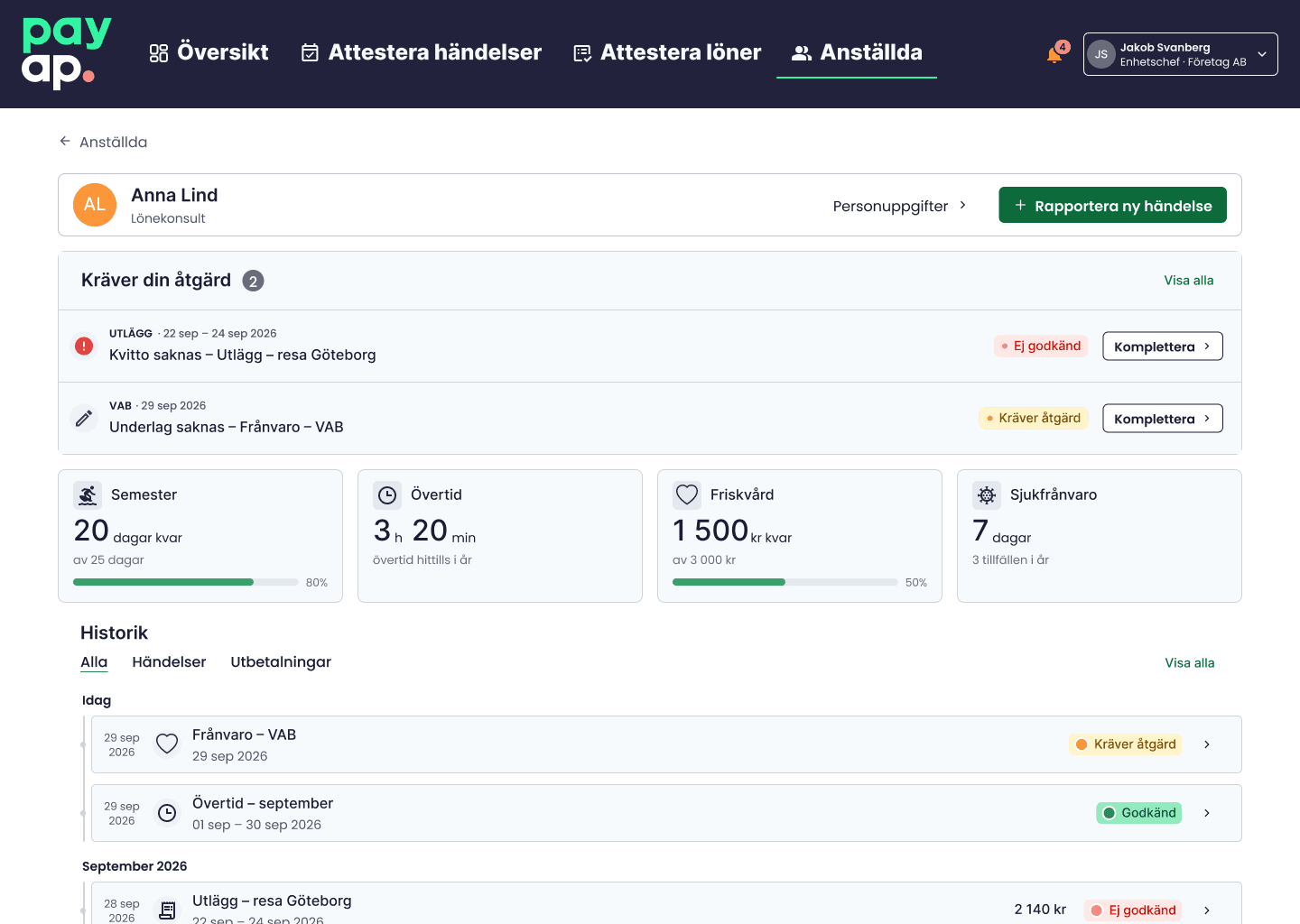Click '3 tillfällen i år' text
Image resolution: width=1300 pixels, height=924 pixels.
[x=1010, y=560]
